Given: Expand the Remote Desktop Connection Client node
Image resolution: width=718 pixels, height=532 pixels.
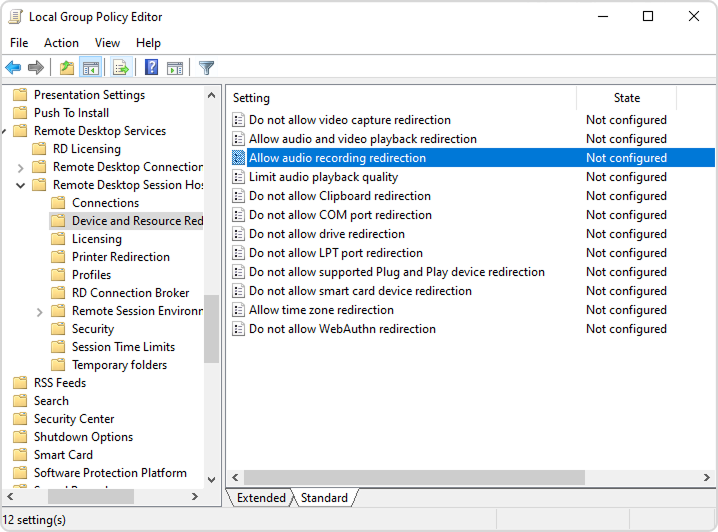Looking at the screenshot, I should pos(20,168).
